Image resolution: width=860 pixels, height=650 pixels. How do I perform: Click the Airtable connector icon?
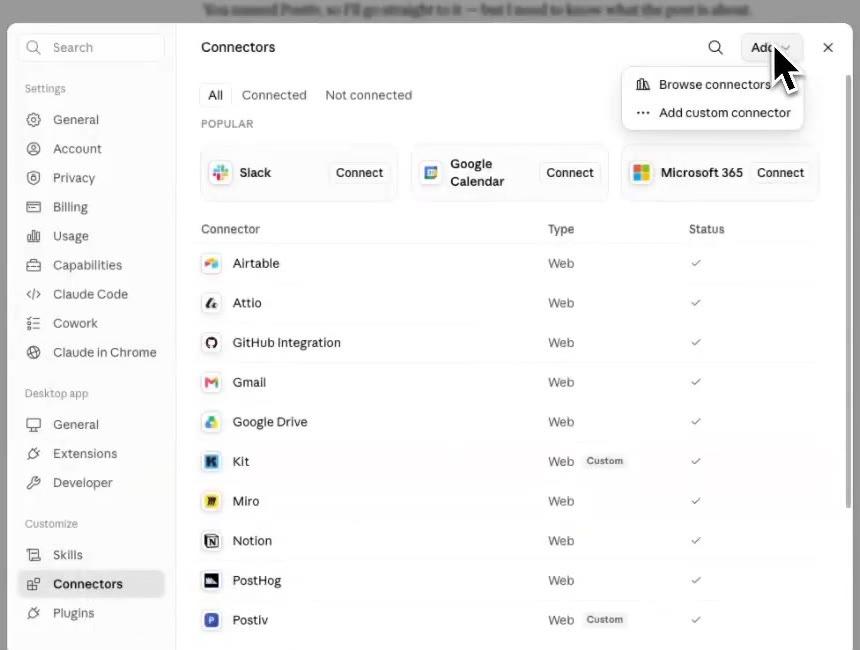click(211, 263)
